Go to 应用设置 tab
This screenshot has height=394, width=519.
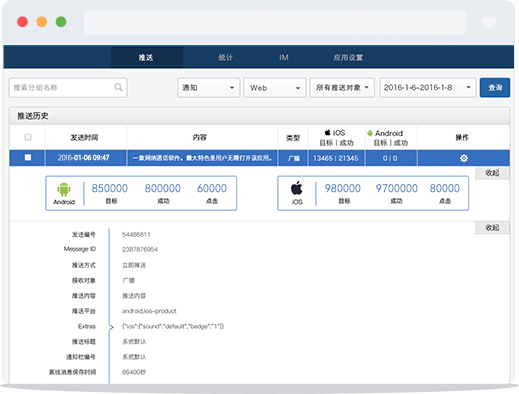pyautogui.click(x=348, y=57)
